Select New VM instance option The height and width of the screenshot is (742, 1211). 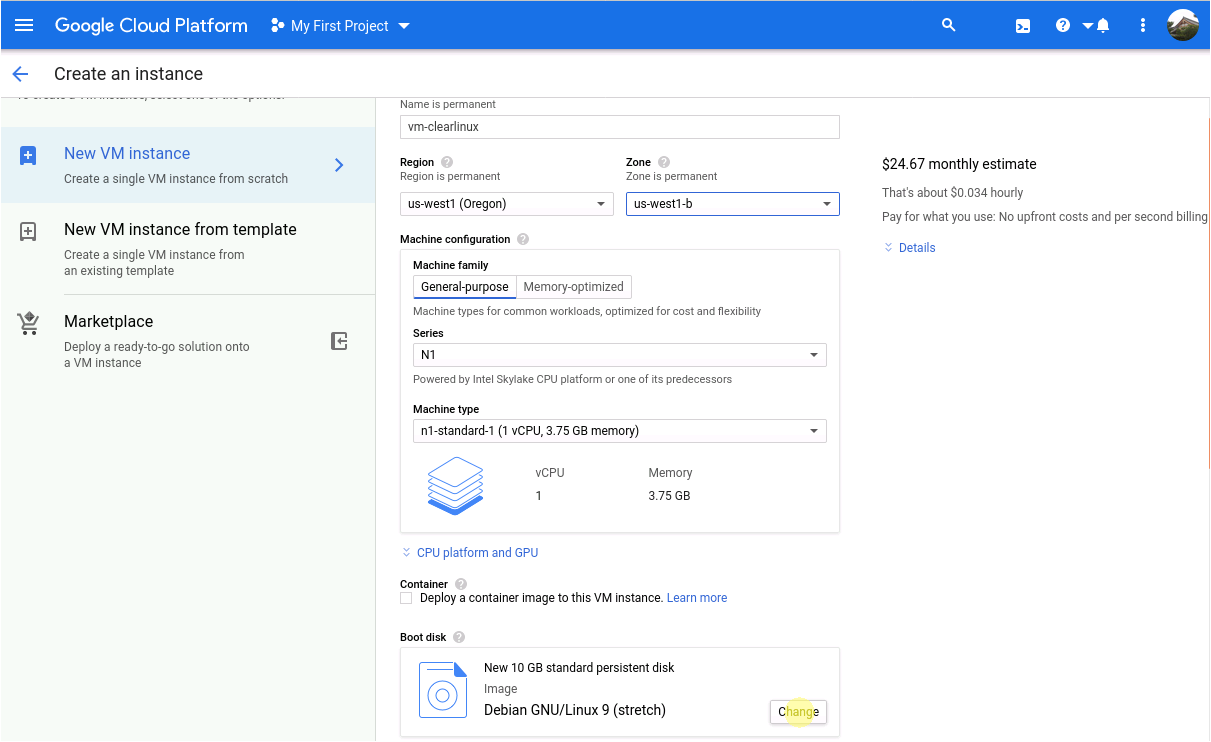[x=188, y=165]
